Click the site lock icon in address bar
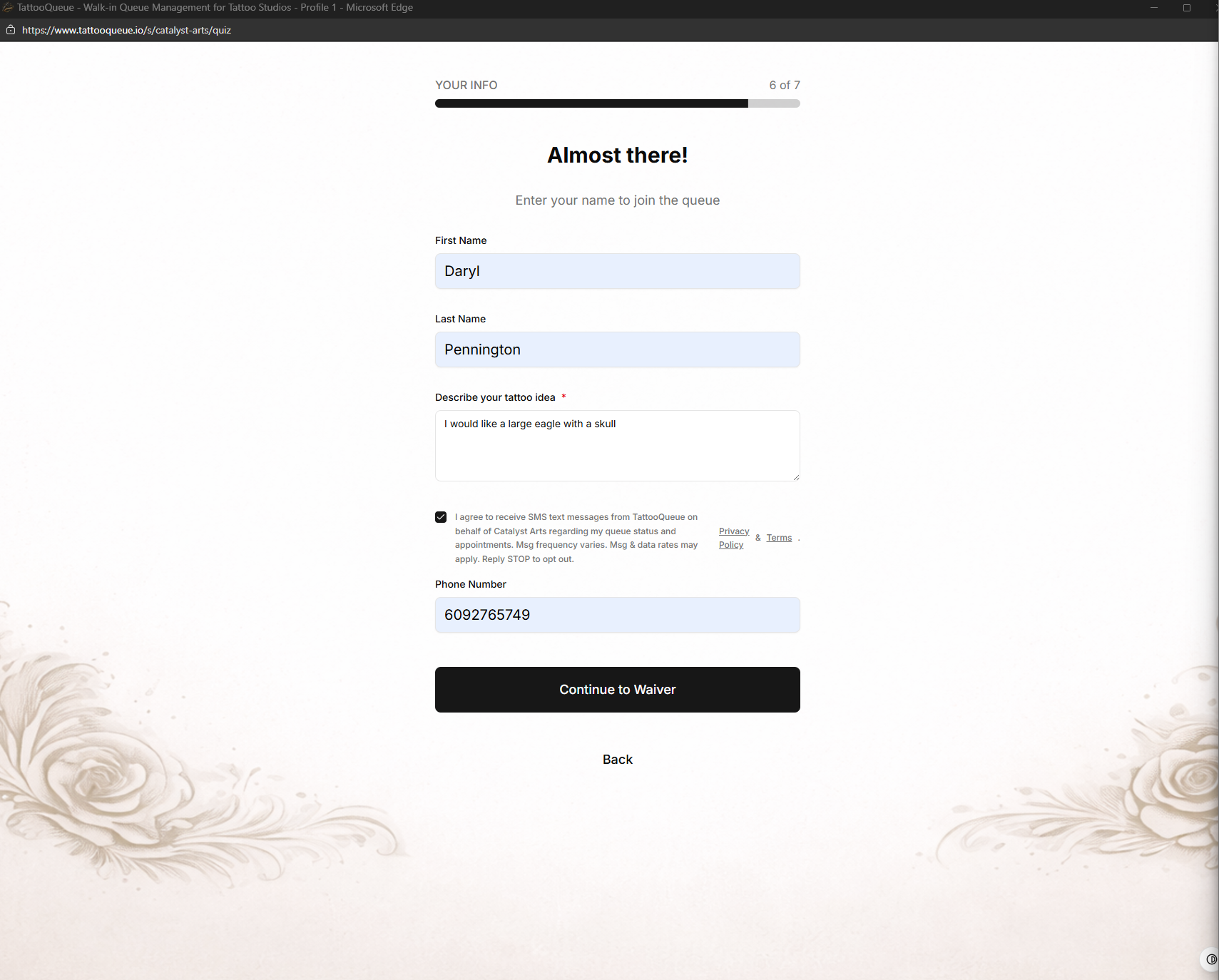 (x=11, y=30)
